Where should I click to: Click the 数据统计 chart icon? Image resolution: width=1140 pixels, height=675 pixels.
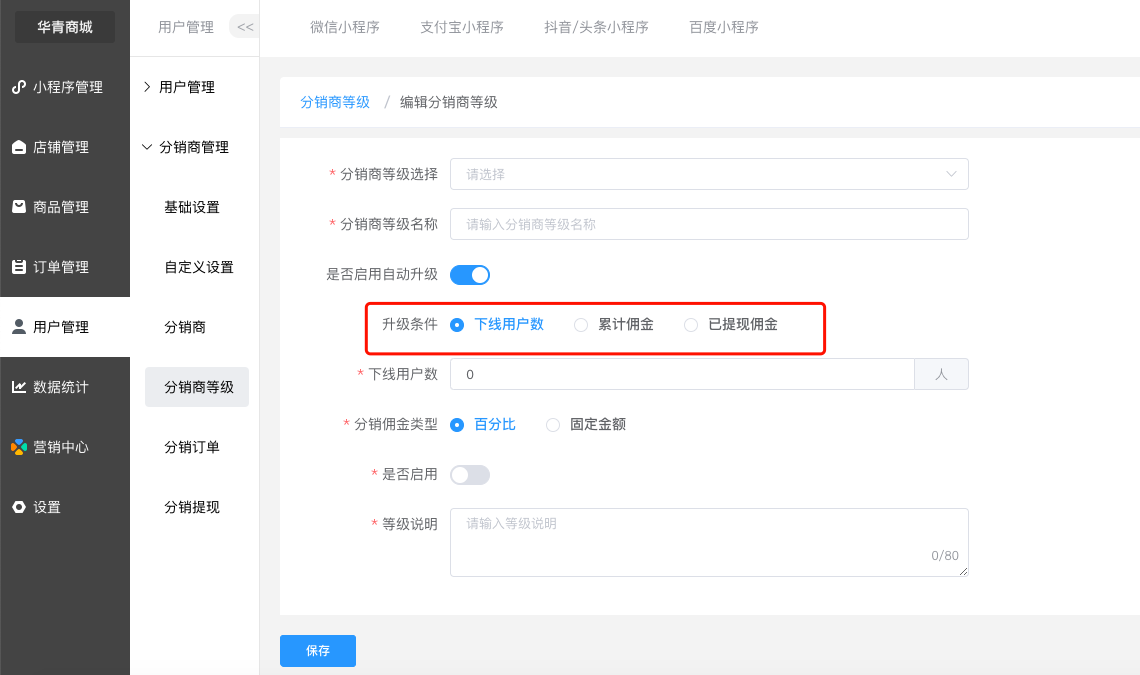point(18,387)
